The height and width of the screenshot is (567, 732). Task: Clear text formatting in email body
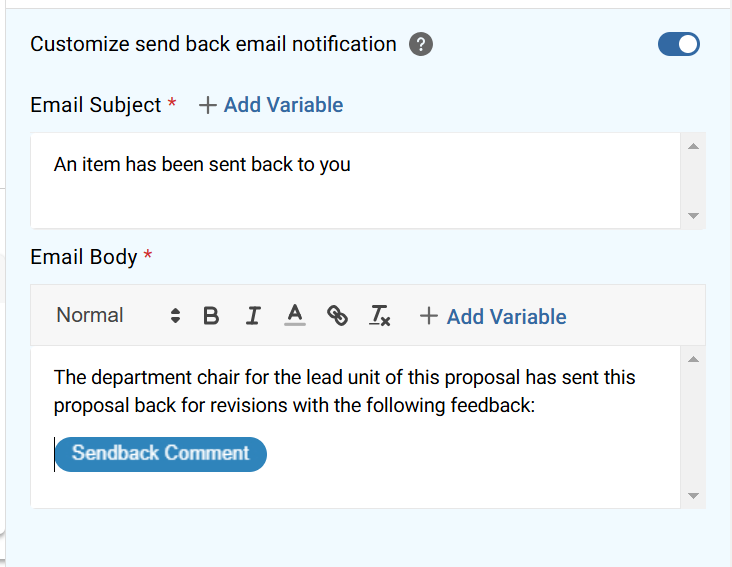(x=380, y=316)
